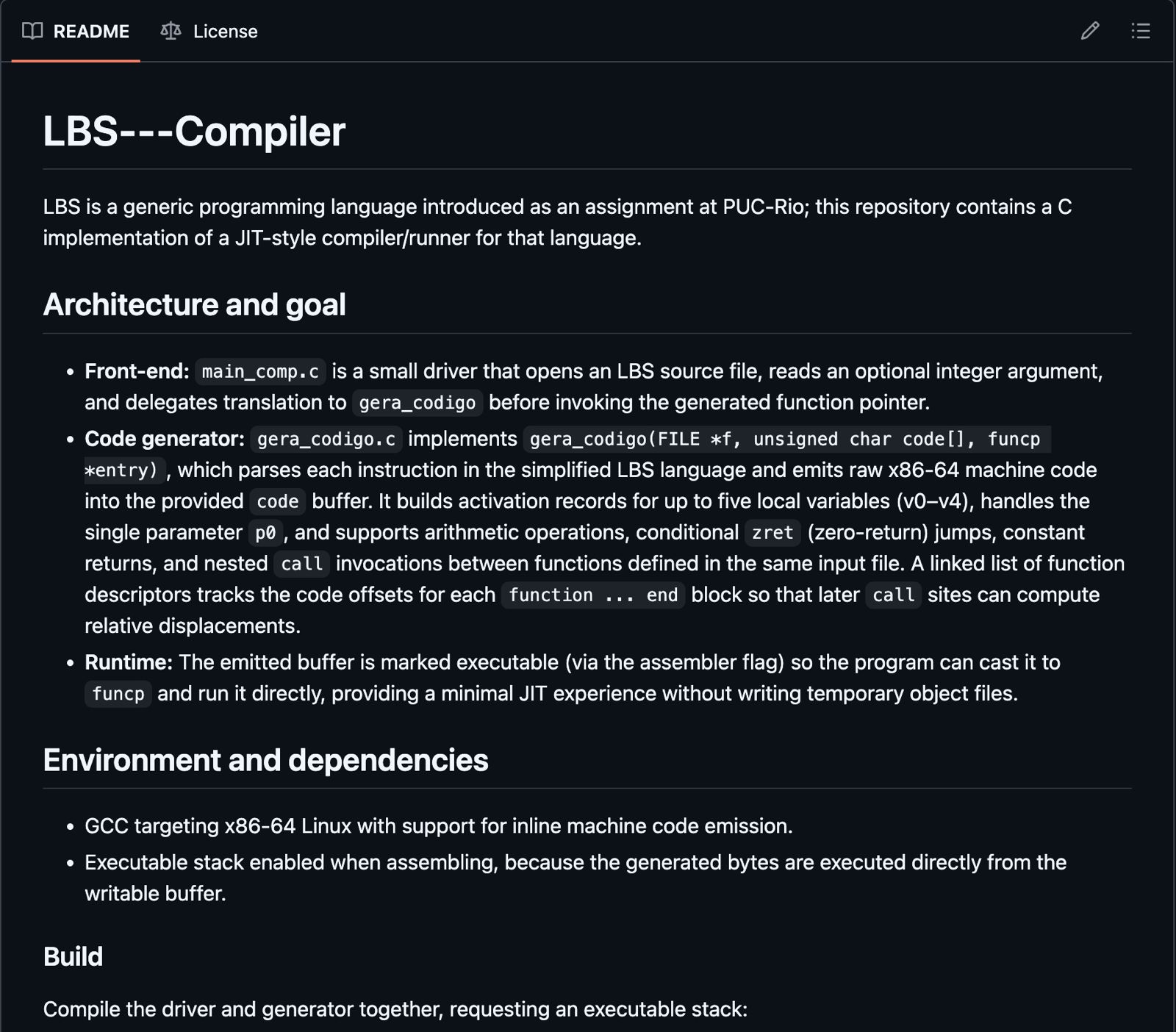Click the zret inline code

(772, 533)
